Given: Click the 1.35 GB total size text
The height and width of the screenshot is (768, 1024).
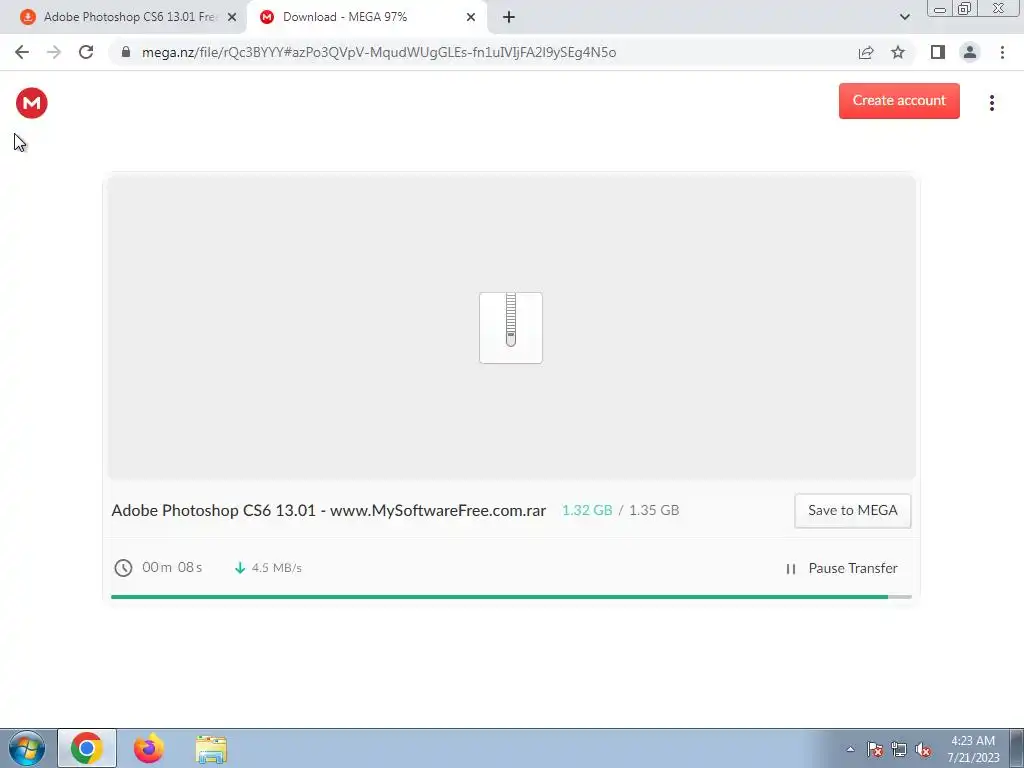Looking at the screenshot, I should (x=654, y=510).
